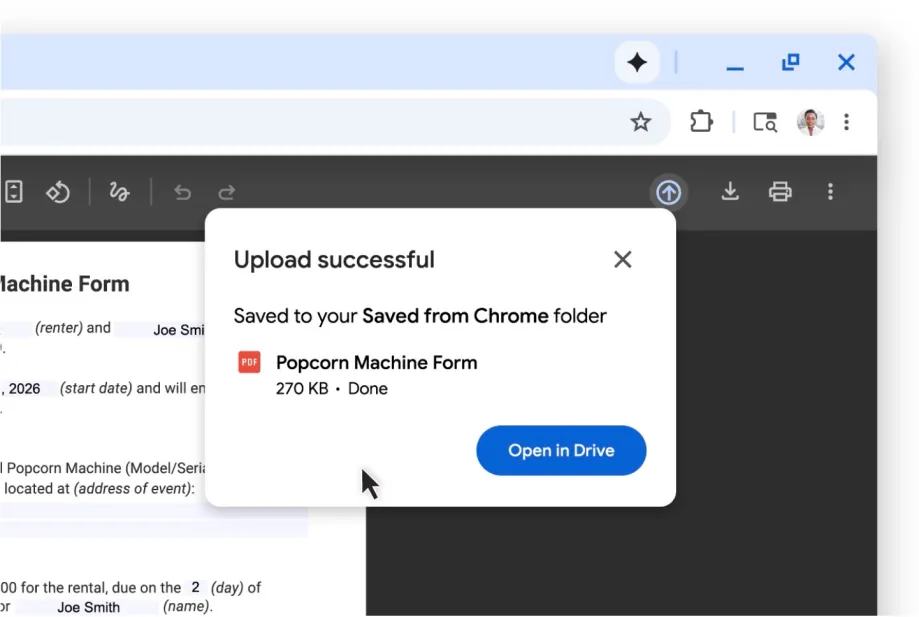
Task: Open Chrome's three-dot menu
Action: (x=846, y=122)
